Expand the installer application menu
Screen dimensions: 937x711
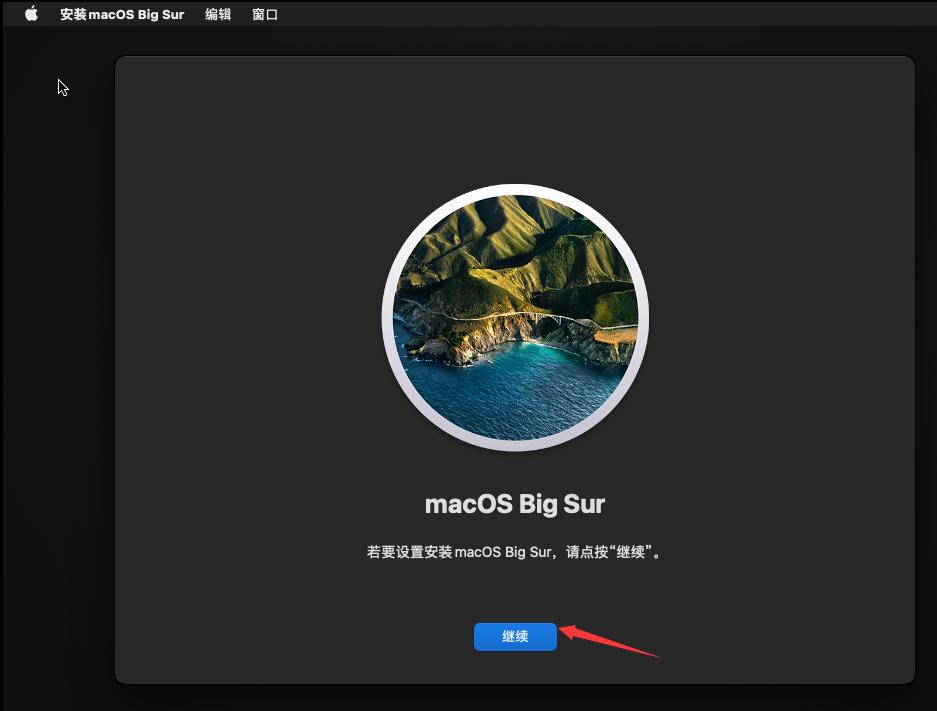[x=123, y=14]
